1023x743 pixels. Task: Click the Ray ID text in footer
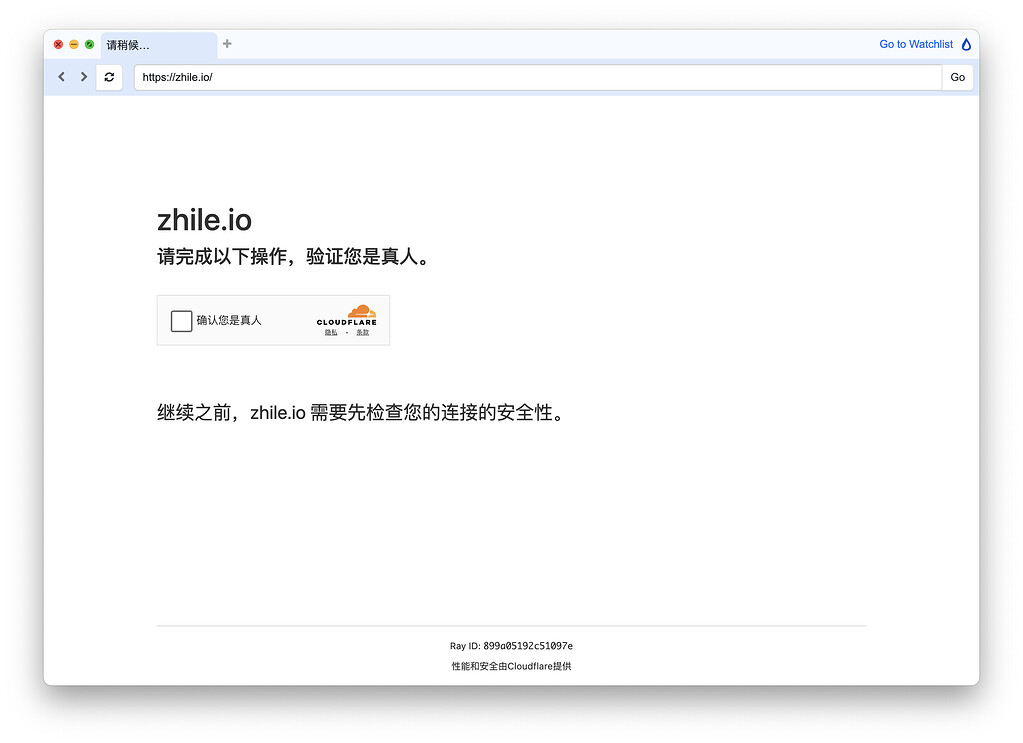tap(511, 646)
